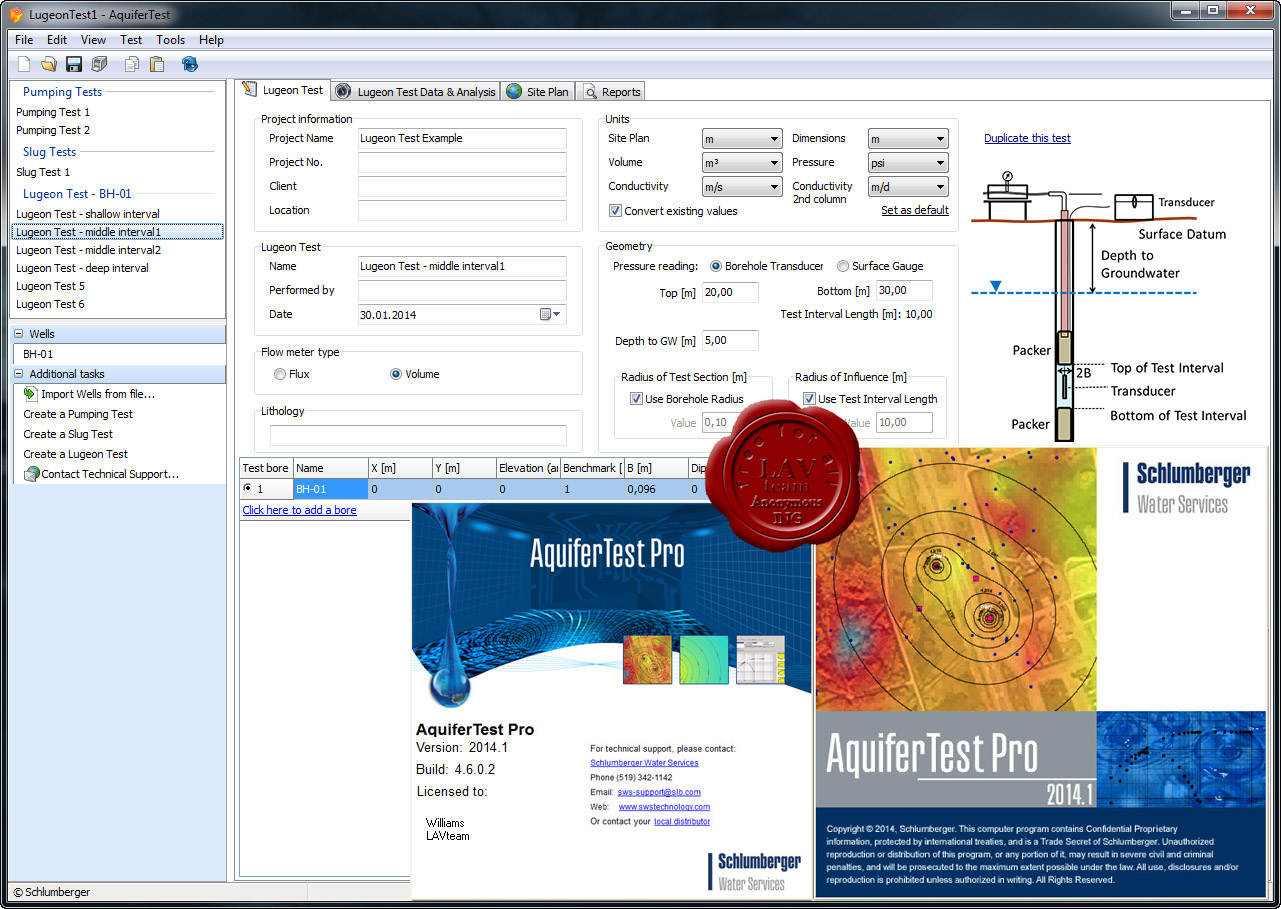Select BH-01 under Wells
This screenshot has width=1281, height=909.
tap(38, 354)
